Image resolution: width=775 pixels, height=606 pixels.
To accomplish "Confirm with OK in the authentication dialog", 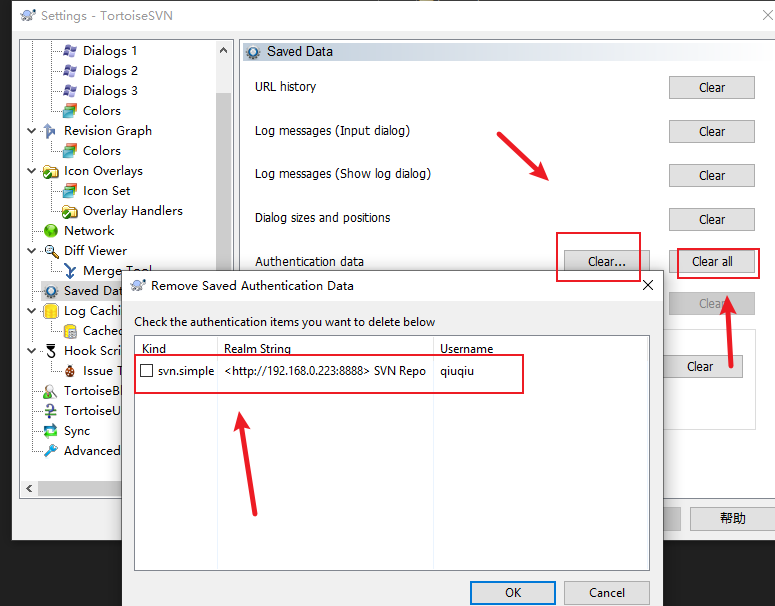I will point(513,593).
